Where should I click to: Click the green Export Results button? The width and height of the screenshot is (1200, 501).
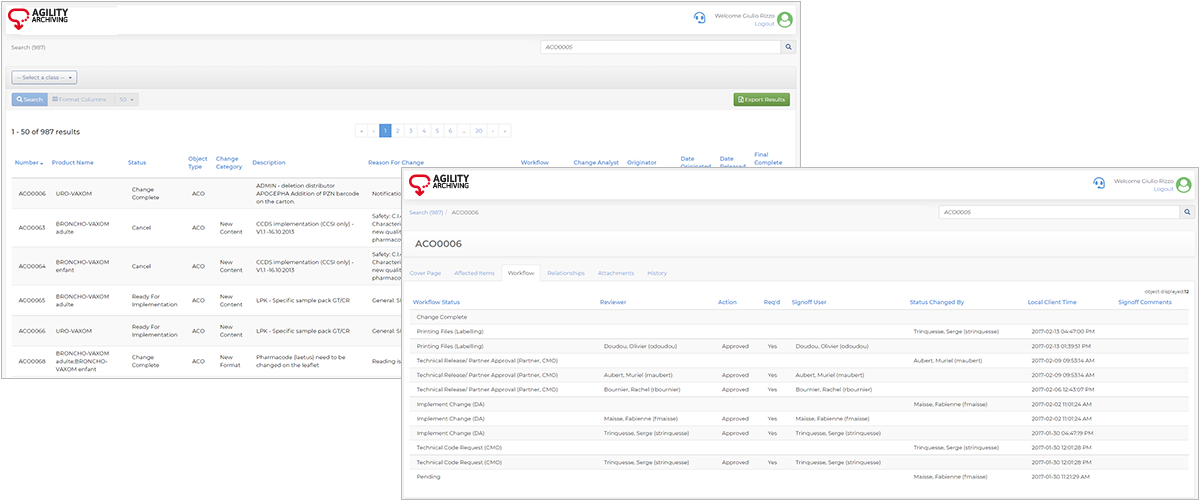(x=762, y=100)
